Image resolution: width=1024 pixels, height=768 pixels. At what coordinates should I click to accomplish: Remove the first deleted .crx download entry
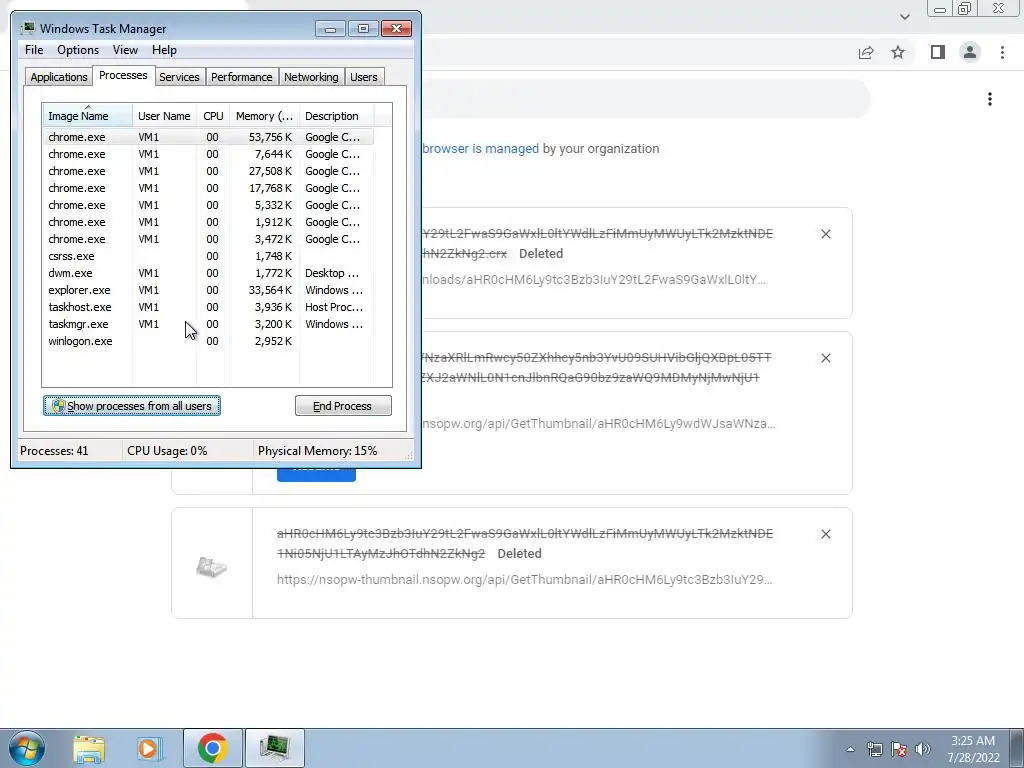coord(825,234)
